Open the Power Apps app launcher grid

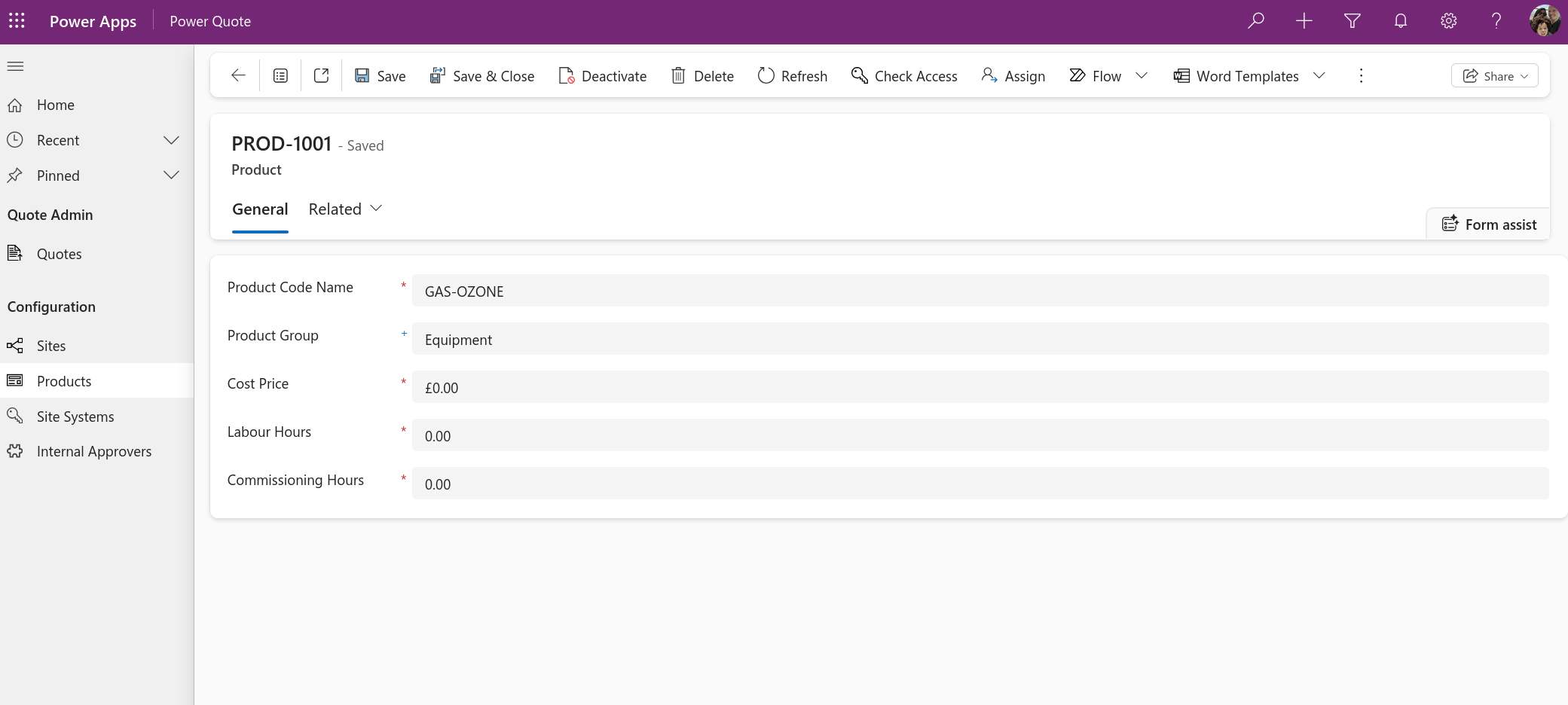click(x=17, y=20)
